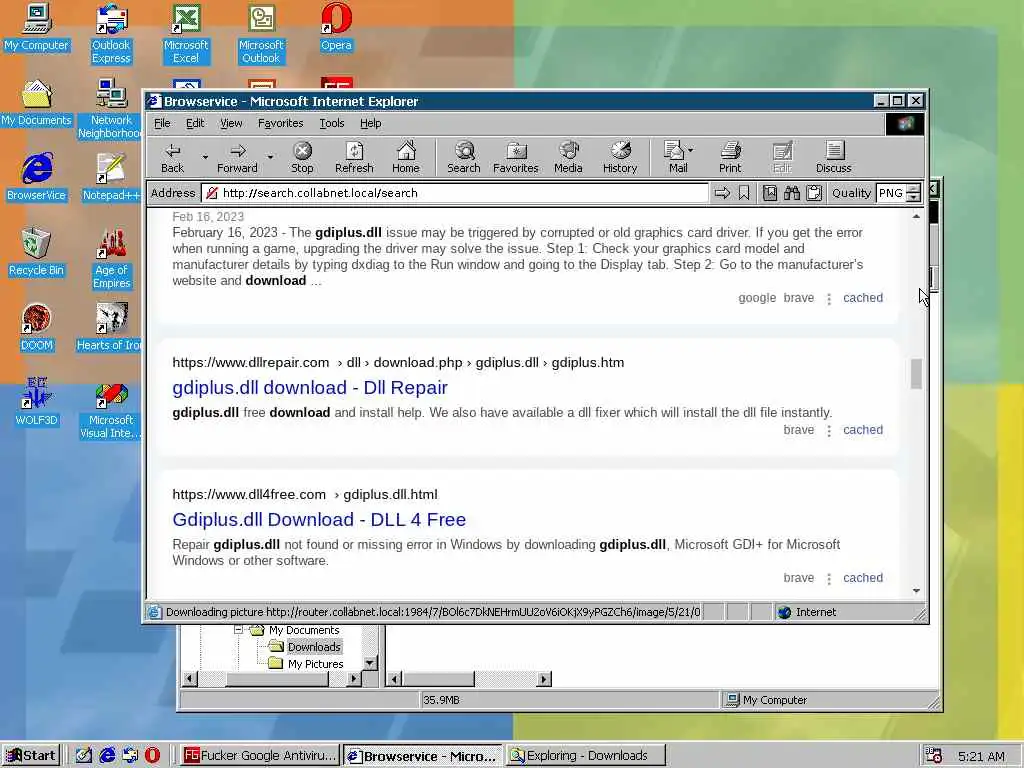Click the Forward toolbar button
Screen dimensions: 1024x768
237,157
